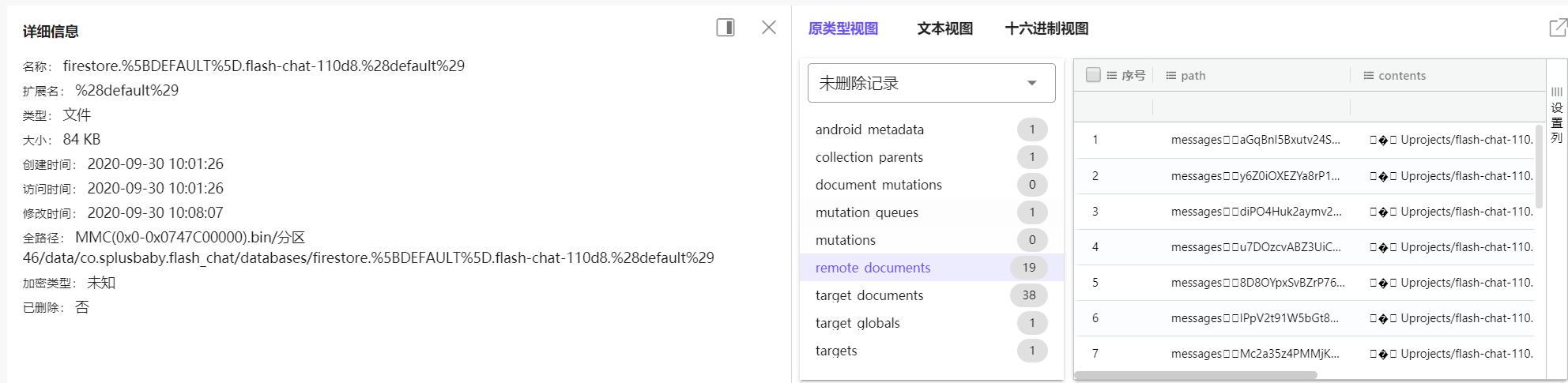This screenshot has width=1568, height=383.
Task: Open the target documents table
Action: coord(869,295)
